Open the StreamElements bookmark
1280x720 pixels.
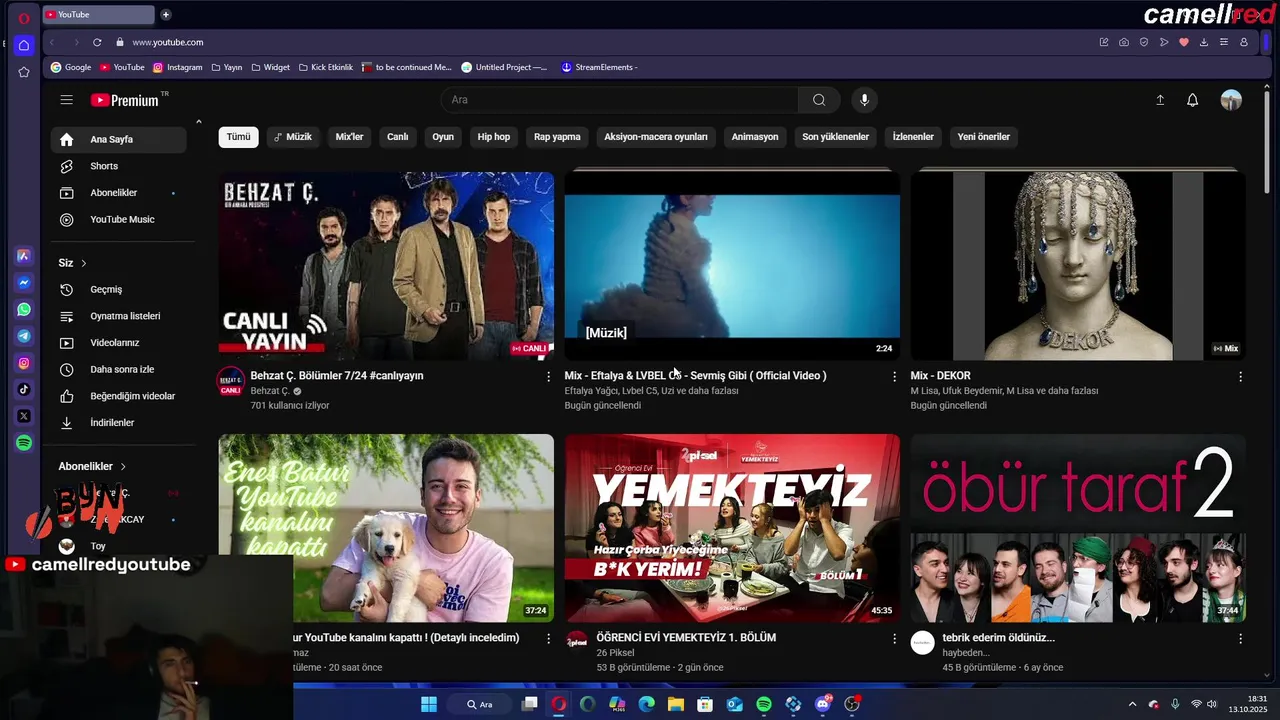click(x=599, y=67)
